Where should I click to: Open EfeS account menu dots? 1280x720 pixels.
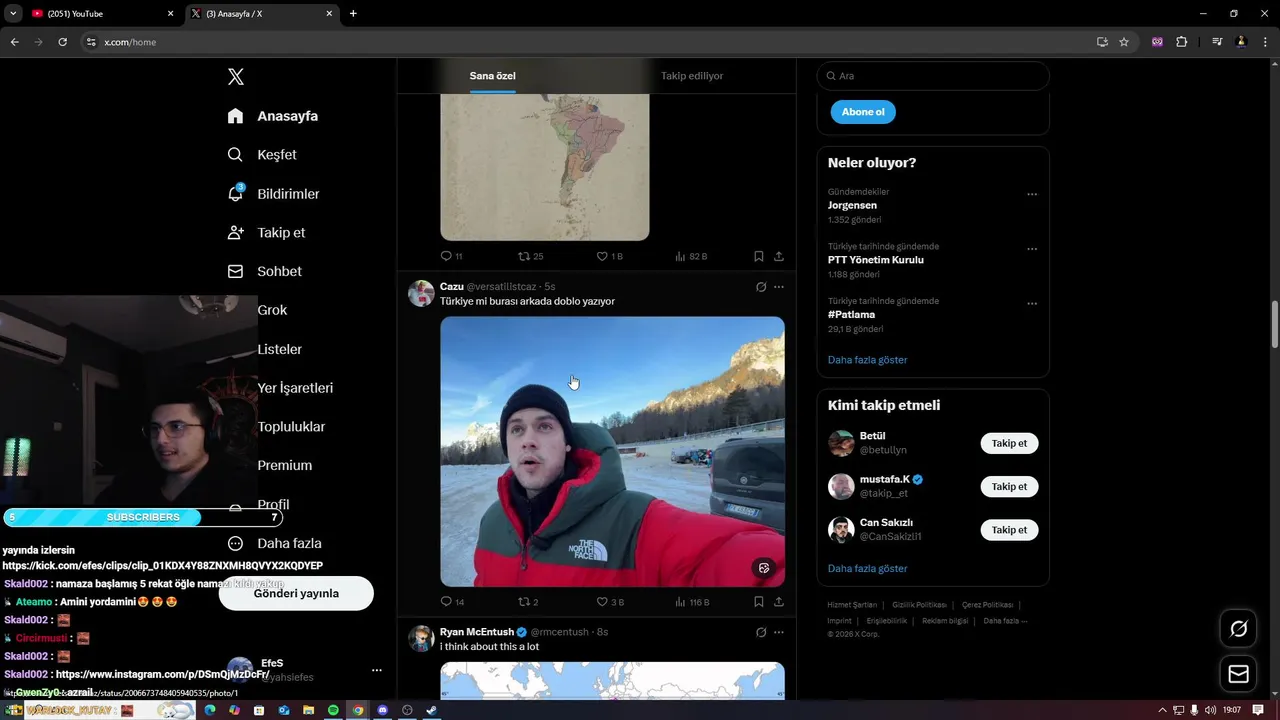(x=376, y=670)
